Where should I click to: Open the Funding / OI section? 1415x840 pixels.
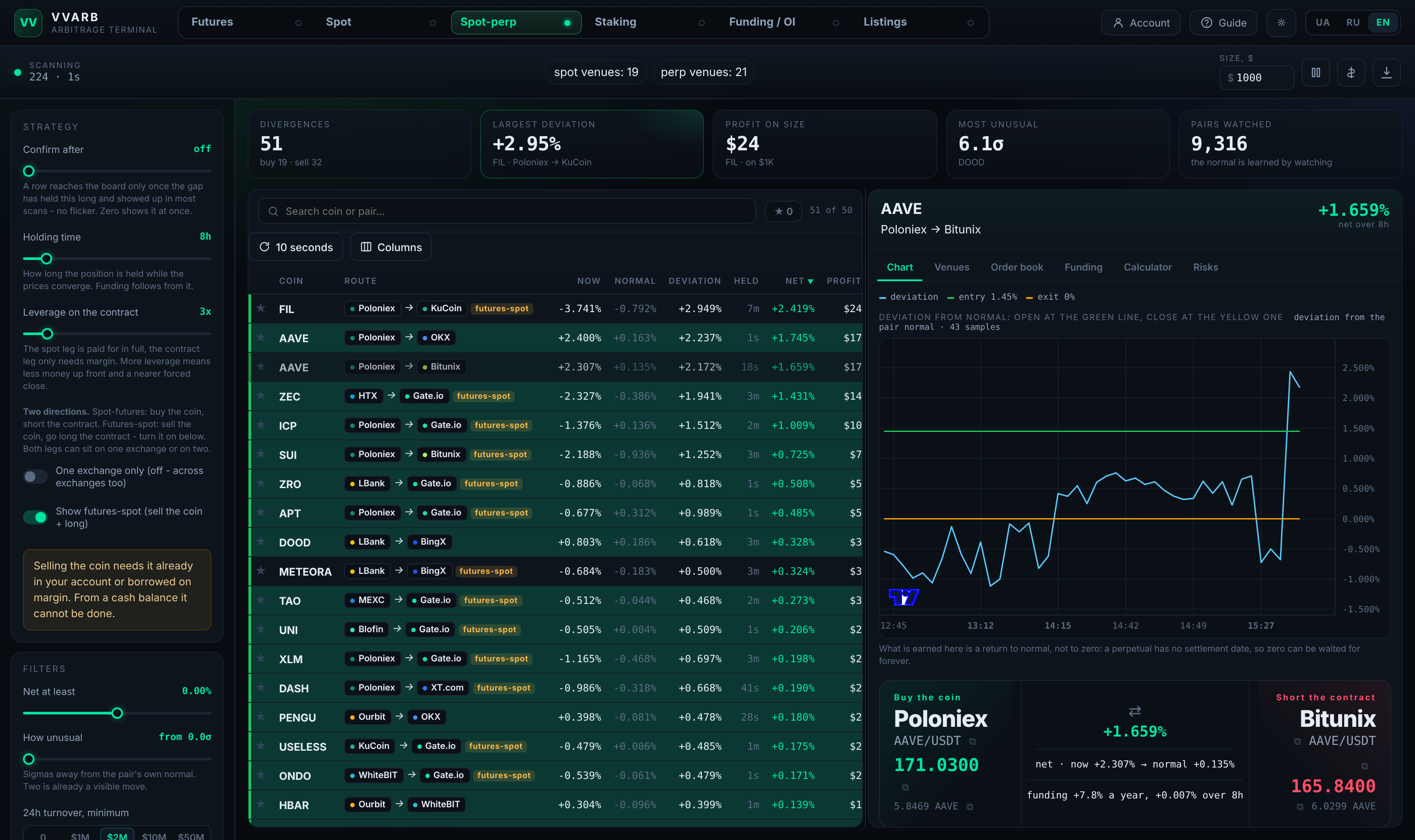pyautogui.click(x=784, y=22)
